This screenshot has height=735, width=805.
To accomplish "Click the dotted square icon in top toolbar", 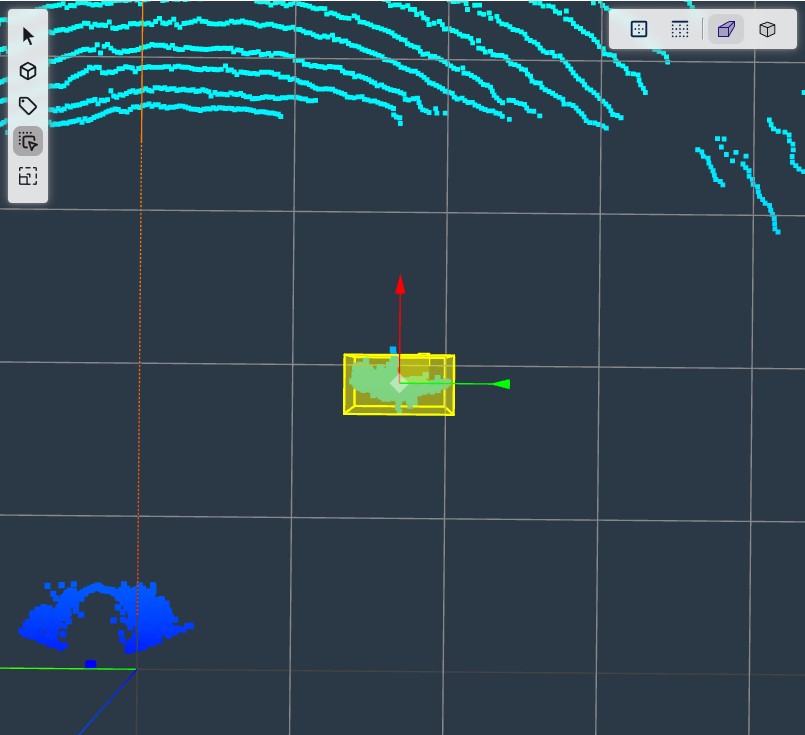I will coord(639,30).
